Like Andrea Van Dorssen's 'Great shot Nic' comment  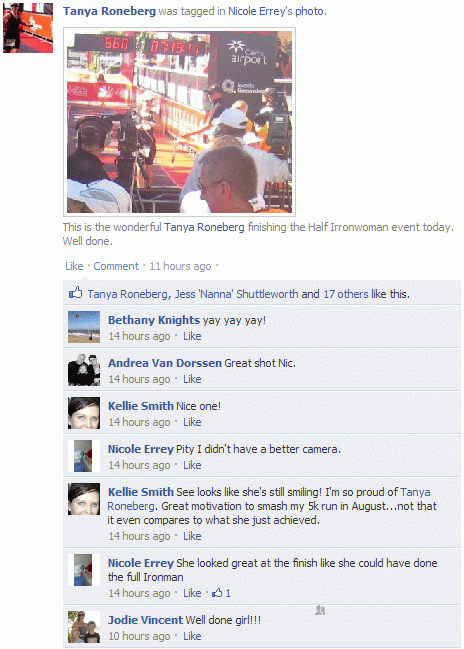point(192,379)
